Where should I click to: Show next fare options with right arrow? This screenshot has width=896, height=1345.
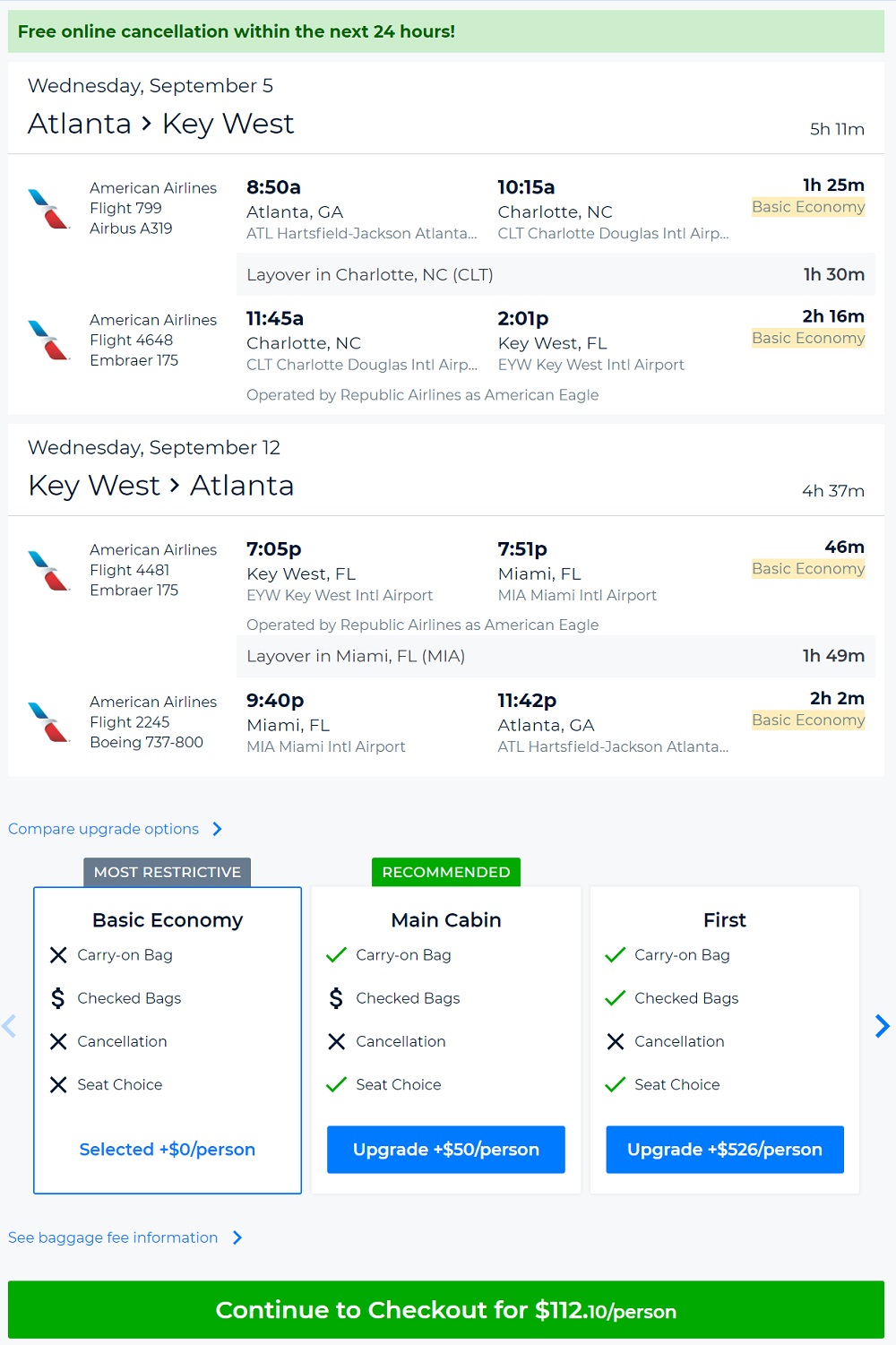[883, 1026]
